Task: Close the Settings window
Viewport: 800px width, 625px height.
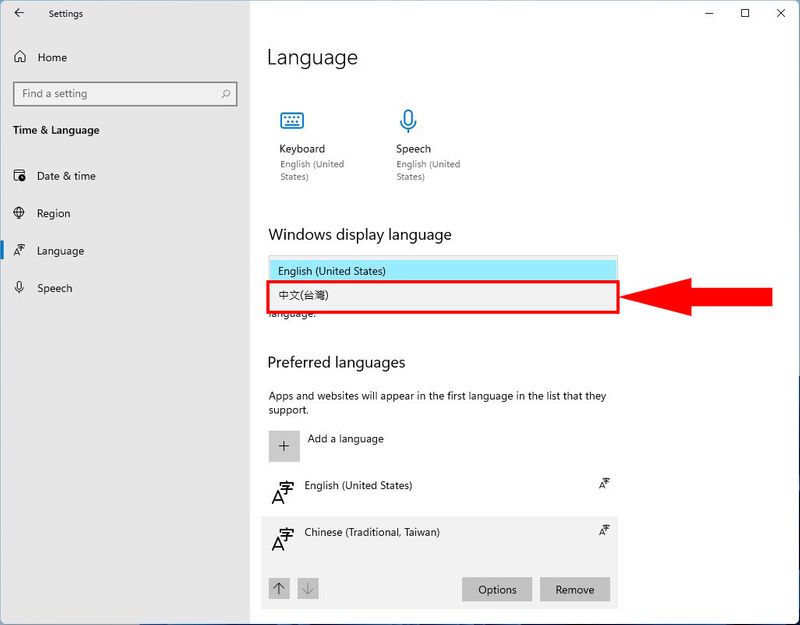Action: tap(781, 13)
